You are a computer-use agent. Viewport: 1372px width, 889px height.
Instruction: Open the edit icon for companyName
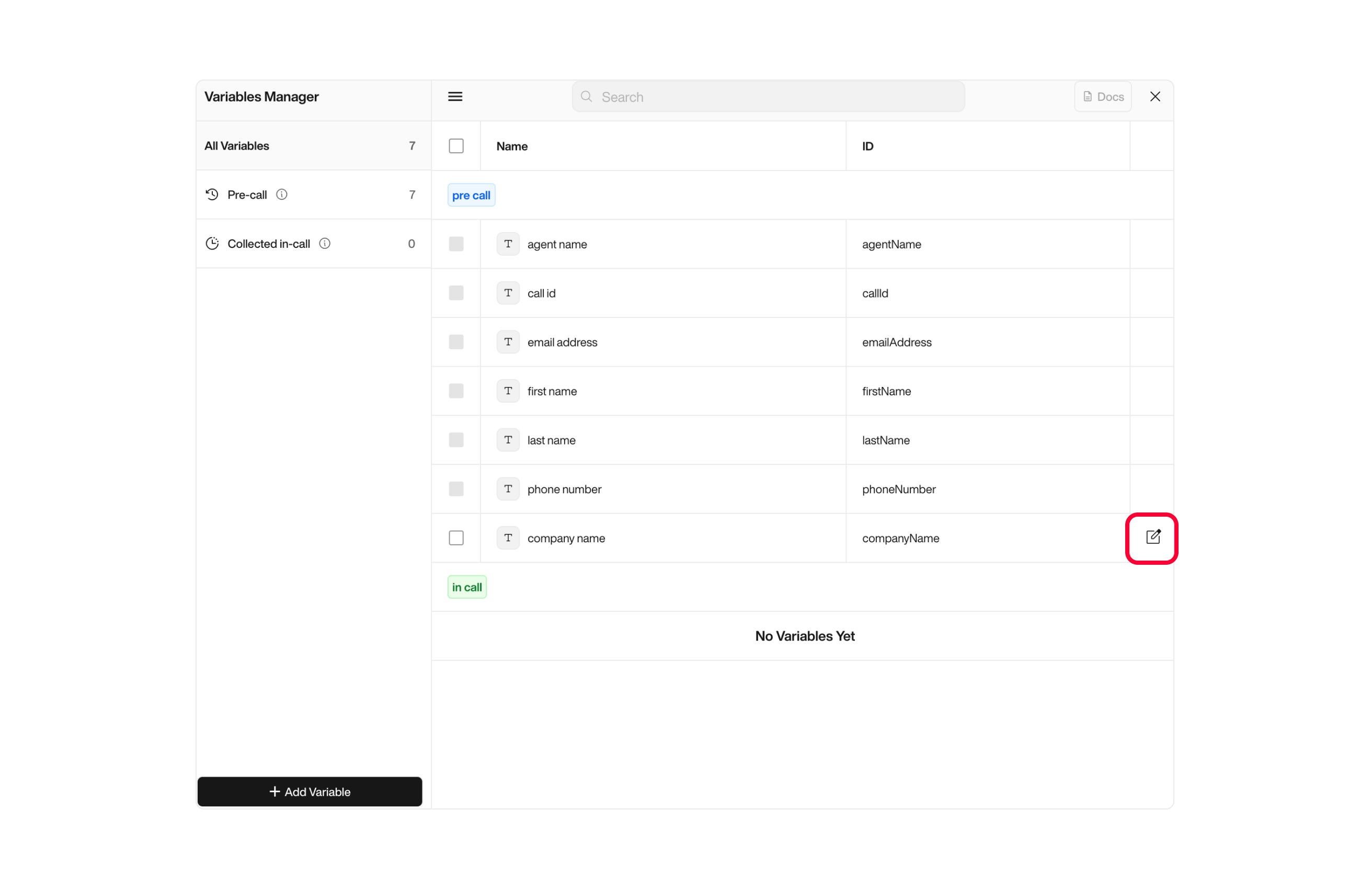(x=1152, y=537)
